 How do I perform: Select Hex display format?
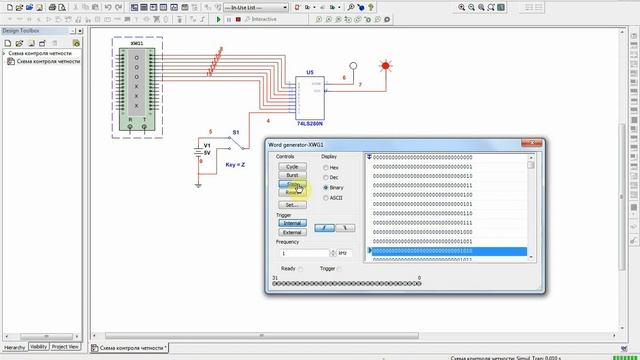(326, 168)
